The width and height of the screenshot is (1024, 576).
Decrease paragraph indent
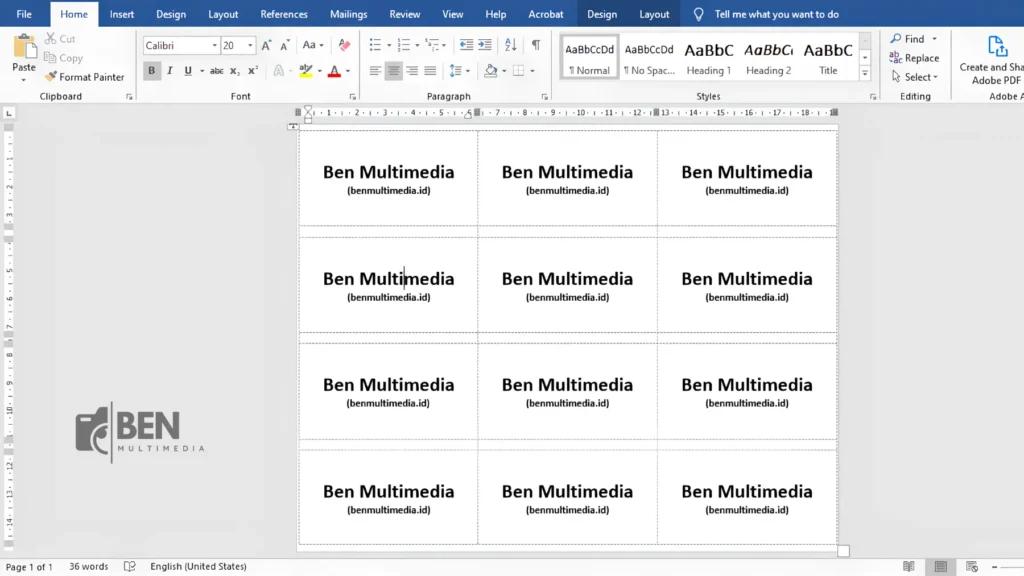coord(466,45)
